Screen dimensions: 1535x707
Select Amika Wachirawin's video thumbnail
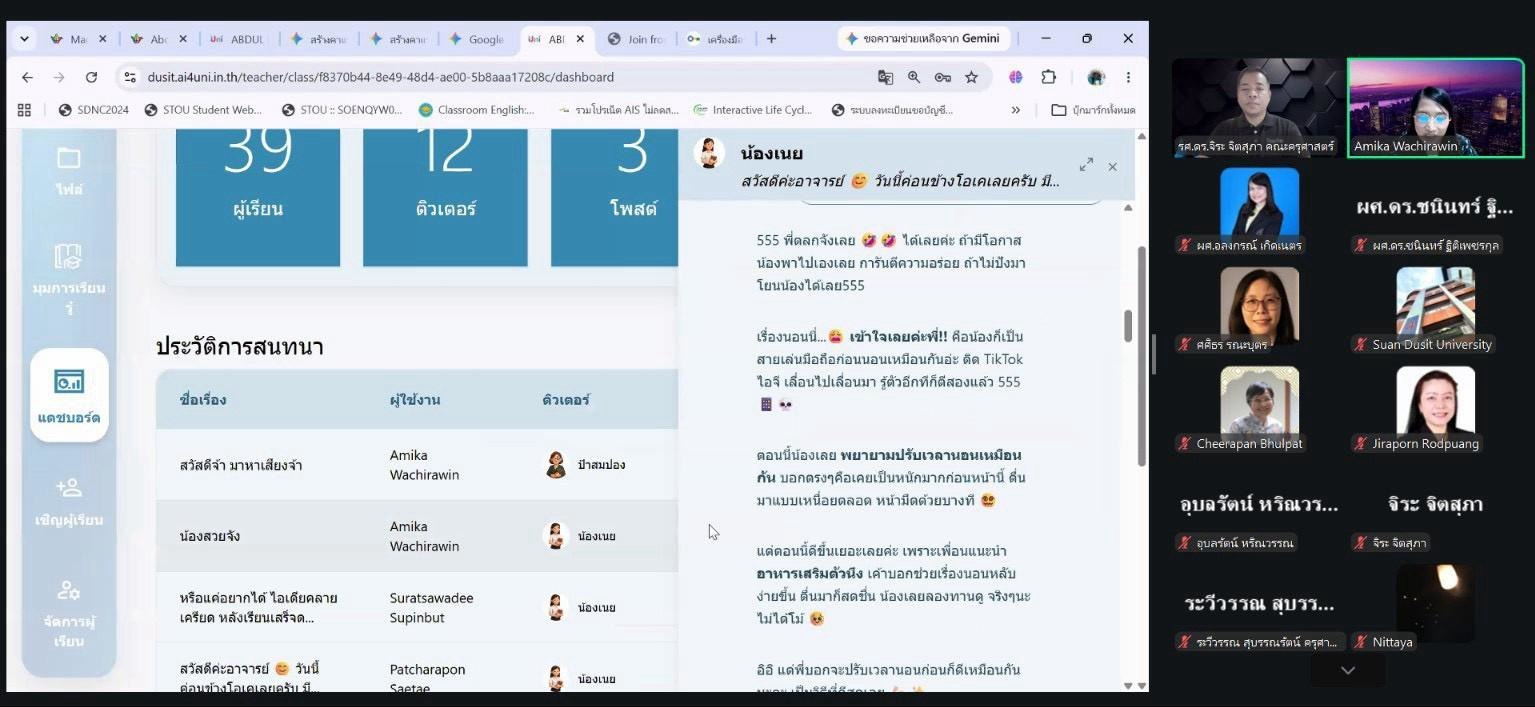pos(1435,107)
